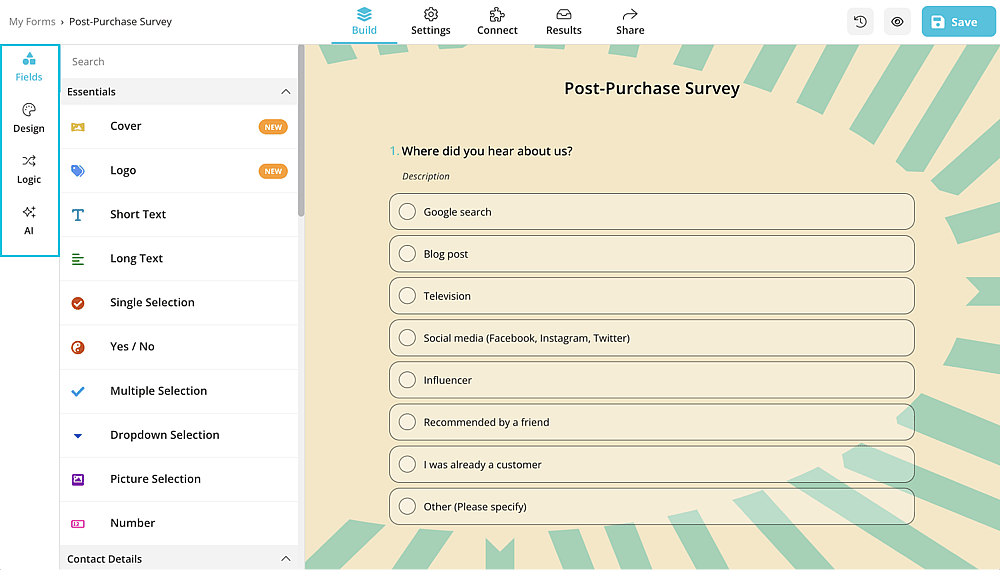Screen dimensions: 1000x570
Task: Add a Number field
Action: [x=179, y=523]
